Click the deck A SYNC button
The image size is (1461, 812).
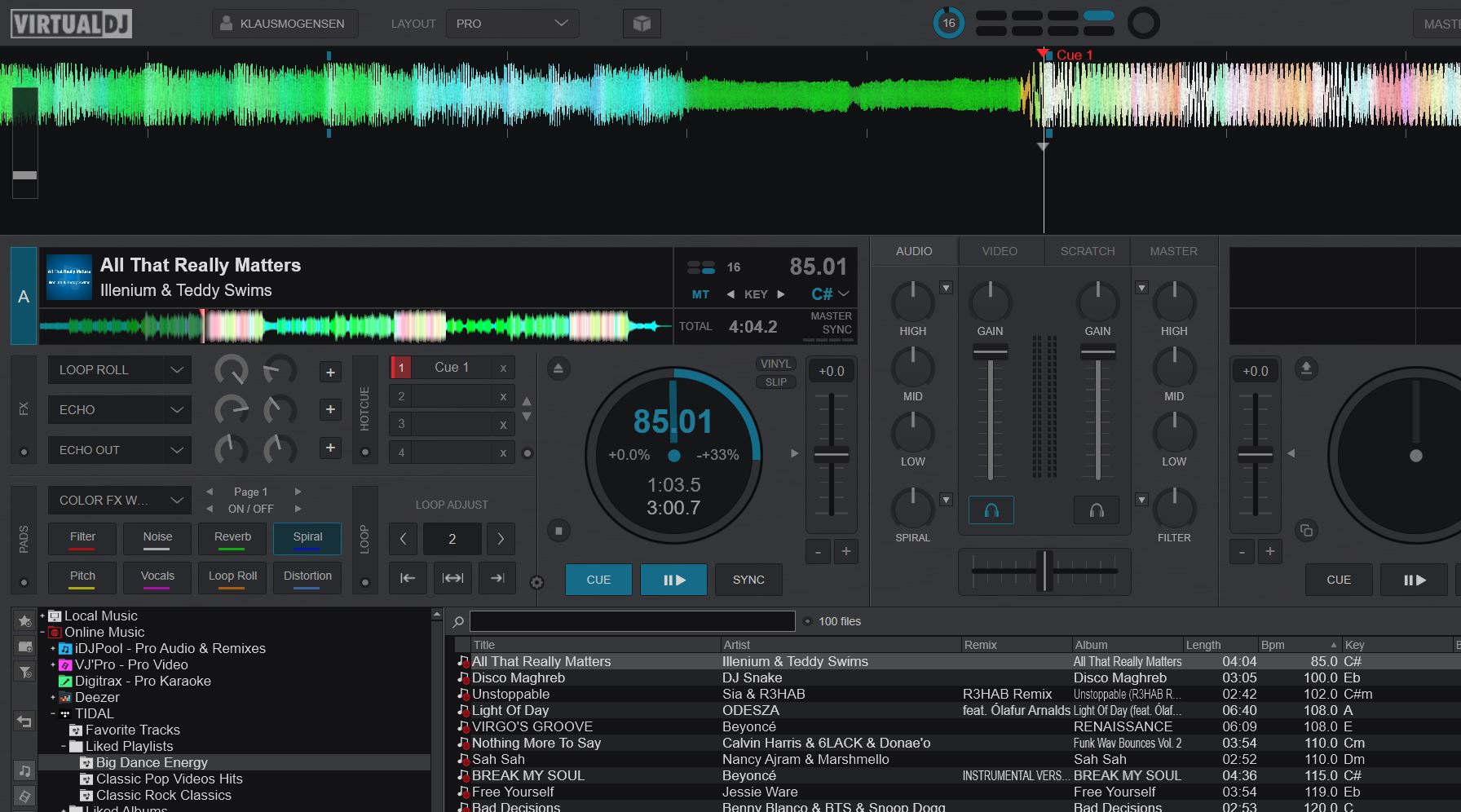click(x=748, y=580)
